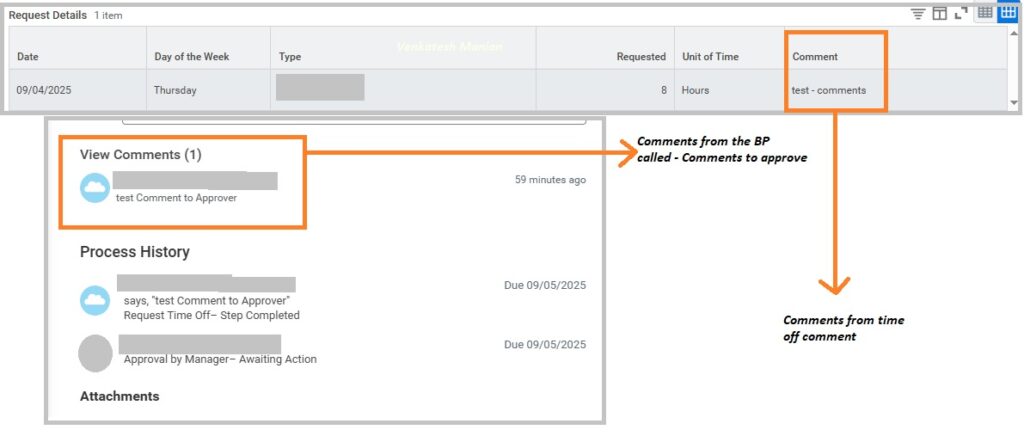The image size is (1024, 436).
Task: Click the Process History heading
Action: (x=135, y=252)
